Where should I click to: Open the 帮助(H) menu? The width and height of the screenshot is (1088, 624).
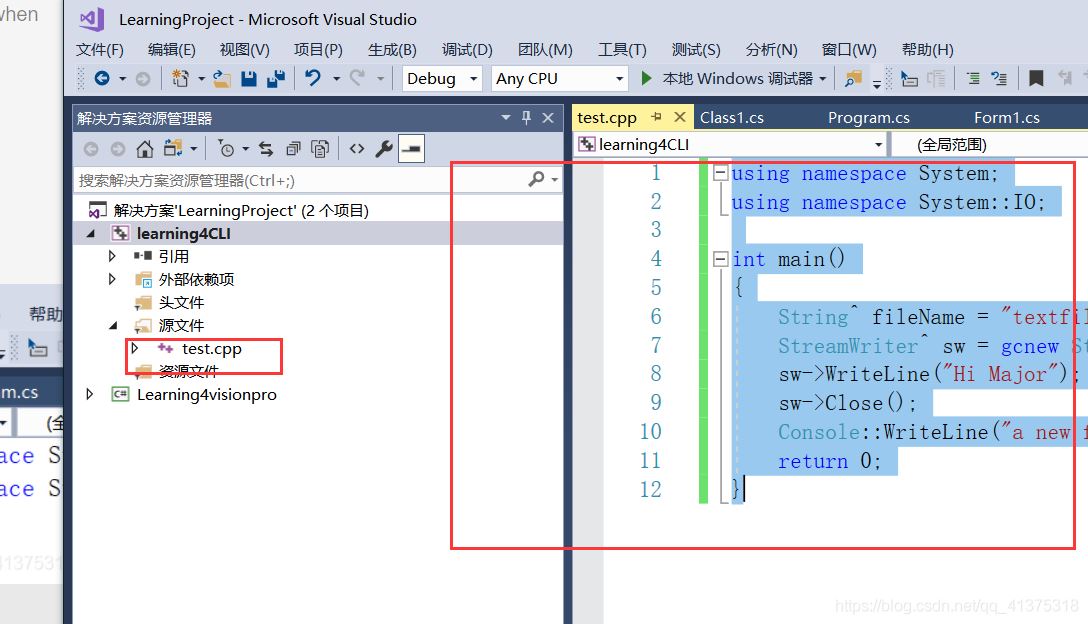pos(927,50)
